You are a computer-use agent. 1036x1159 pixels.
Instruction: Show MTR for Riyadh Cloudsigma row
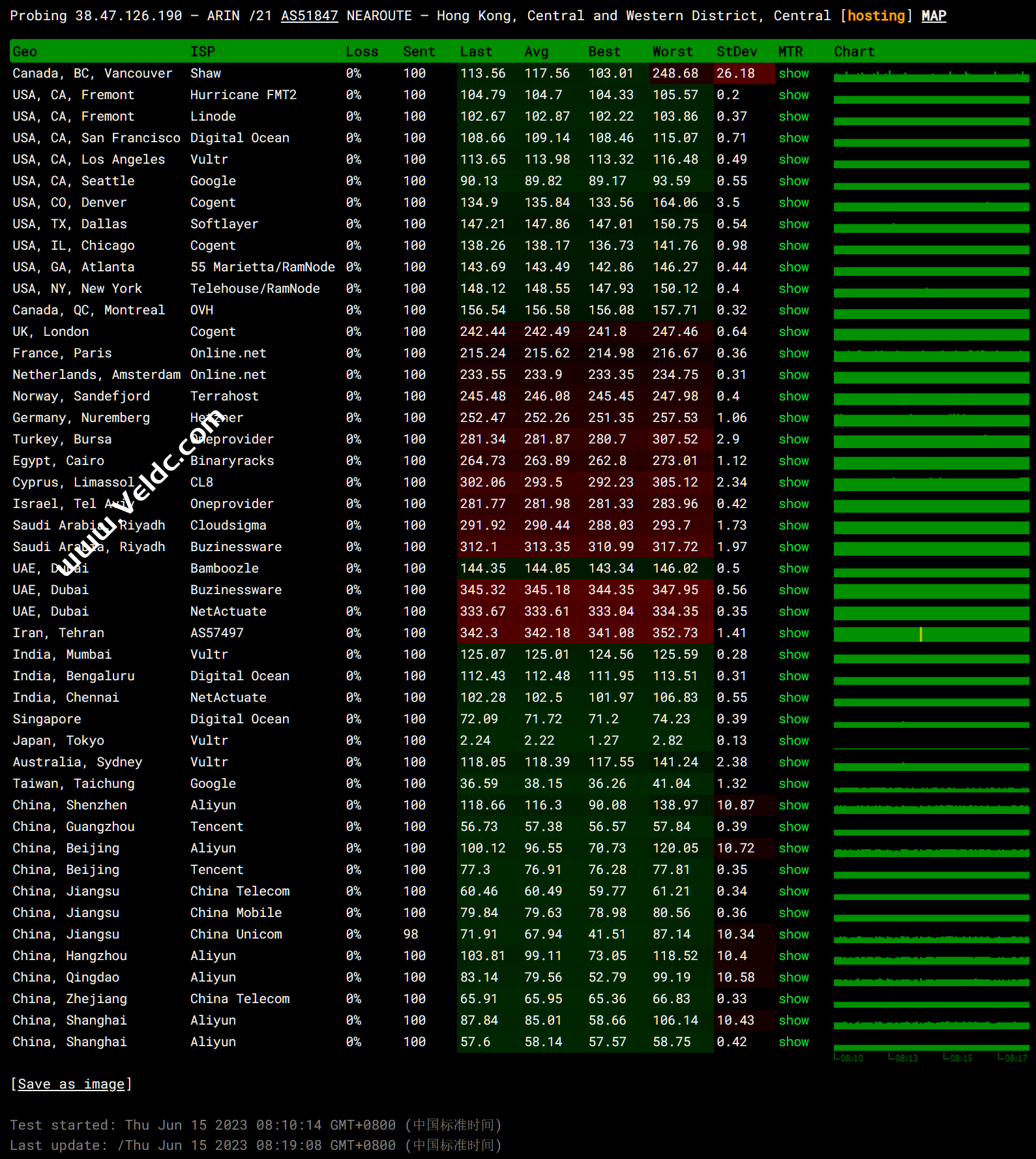[x=793, y=526]
